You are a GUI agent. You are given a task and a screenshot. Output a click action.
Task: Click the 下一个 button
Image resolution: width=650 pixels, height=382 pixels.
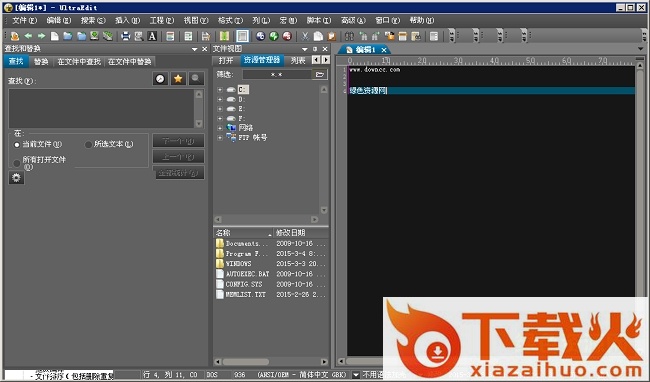(178, 141)
